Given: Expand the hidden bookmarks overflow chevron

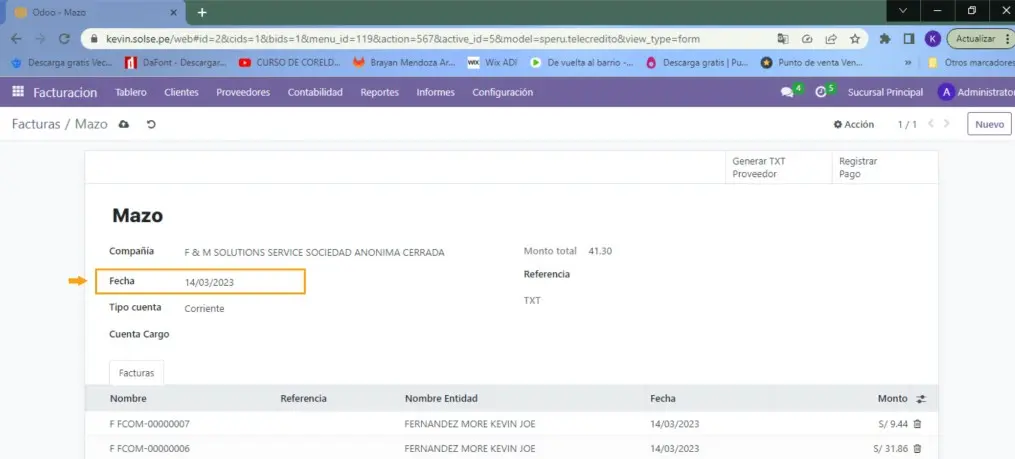Looking at the screenshot, I should (907, 62).
